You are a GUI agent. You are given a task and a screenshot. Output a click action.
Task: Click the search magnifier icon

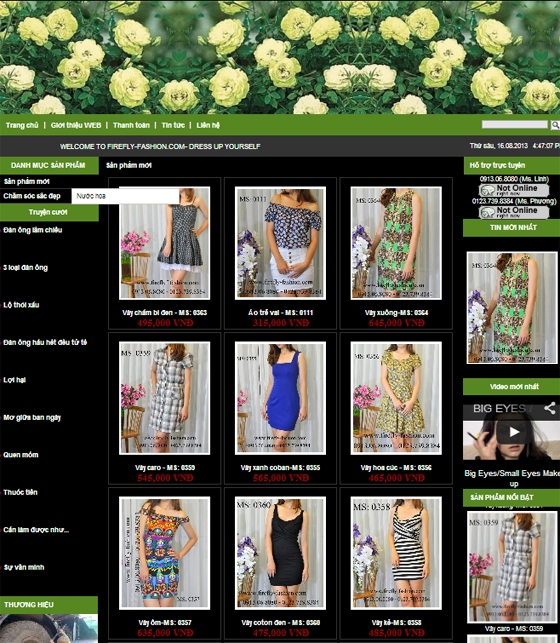coord(555,125)
